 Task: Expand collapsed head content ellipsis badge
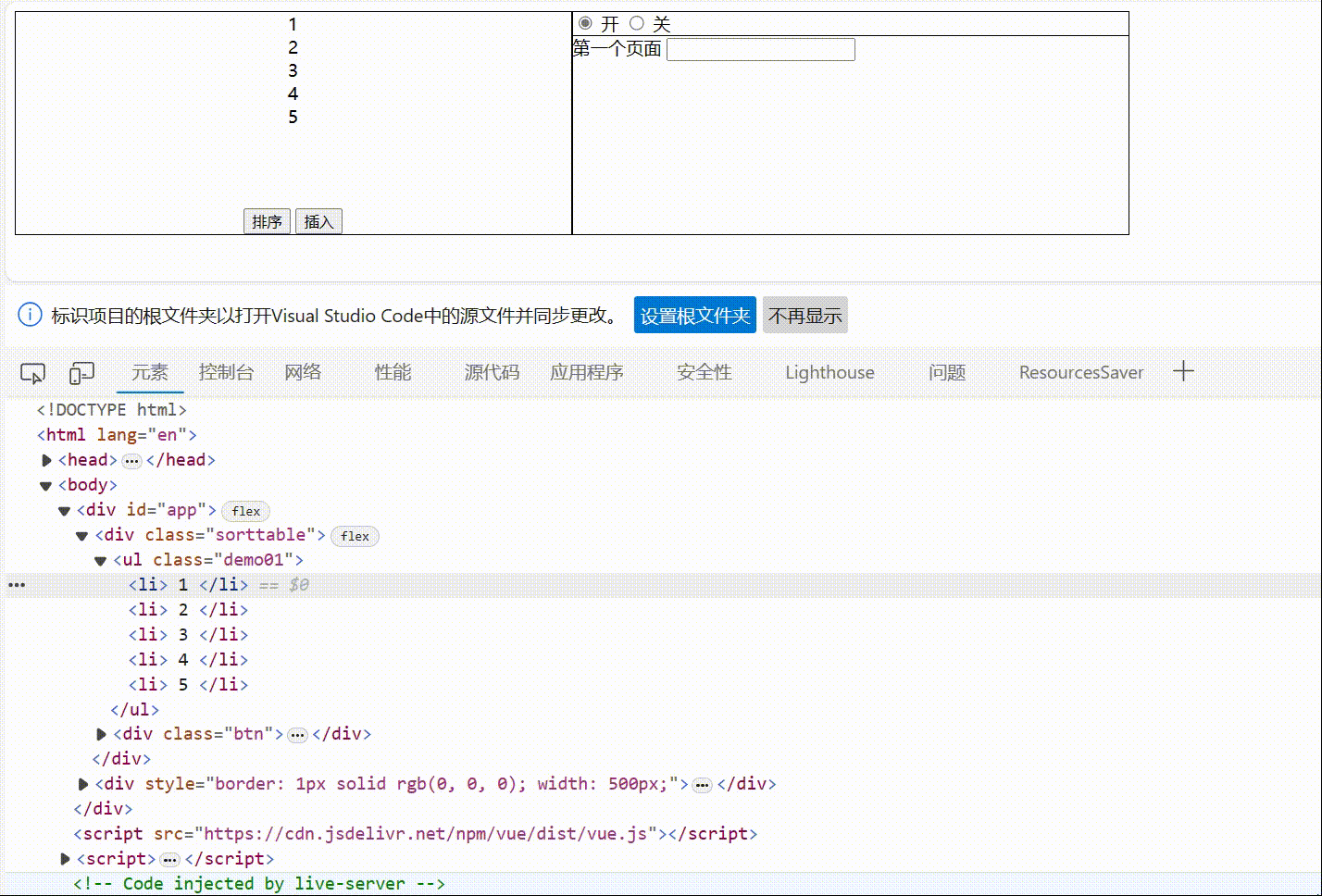tap(132, 461)
